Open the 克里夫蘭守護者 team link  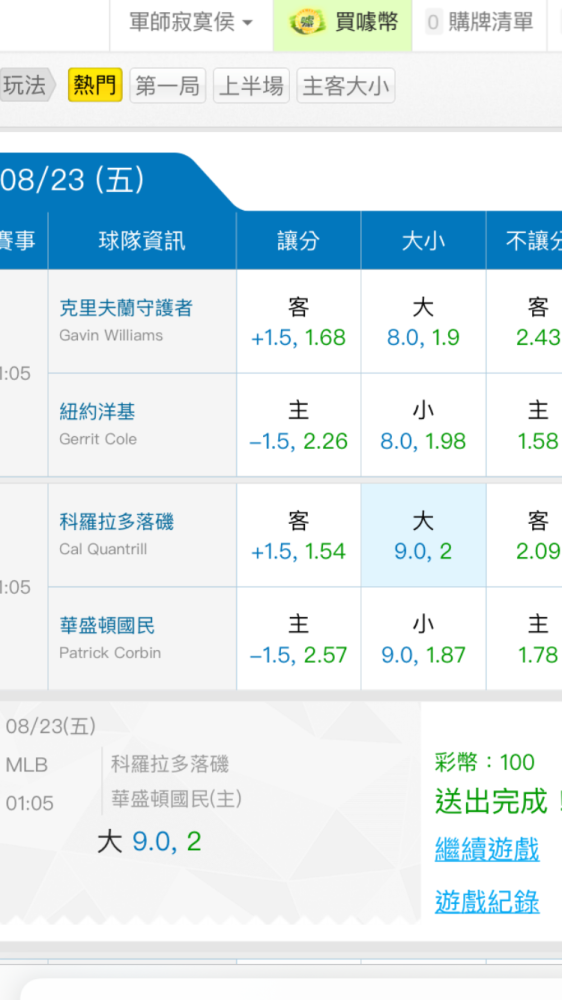tap(126, 308)
